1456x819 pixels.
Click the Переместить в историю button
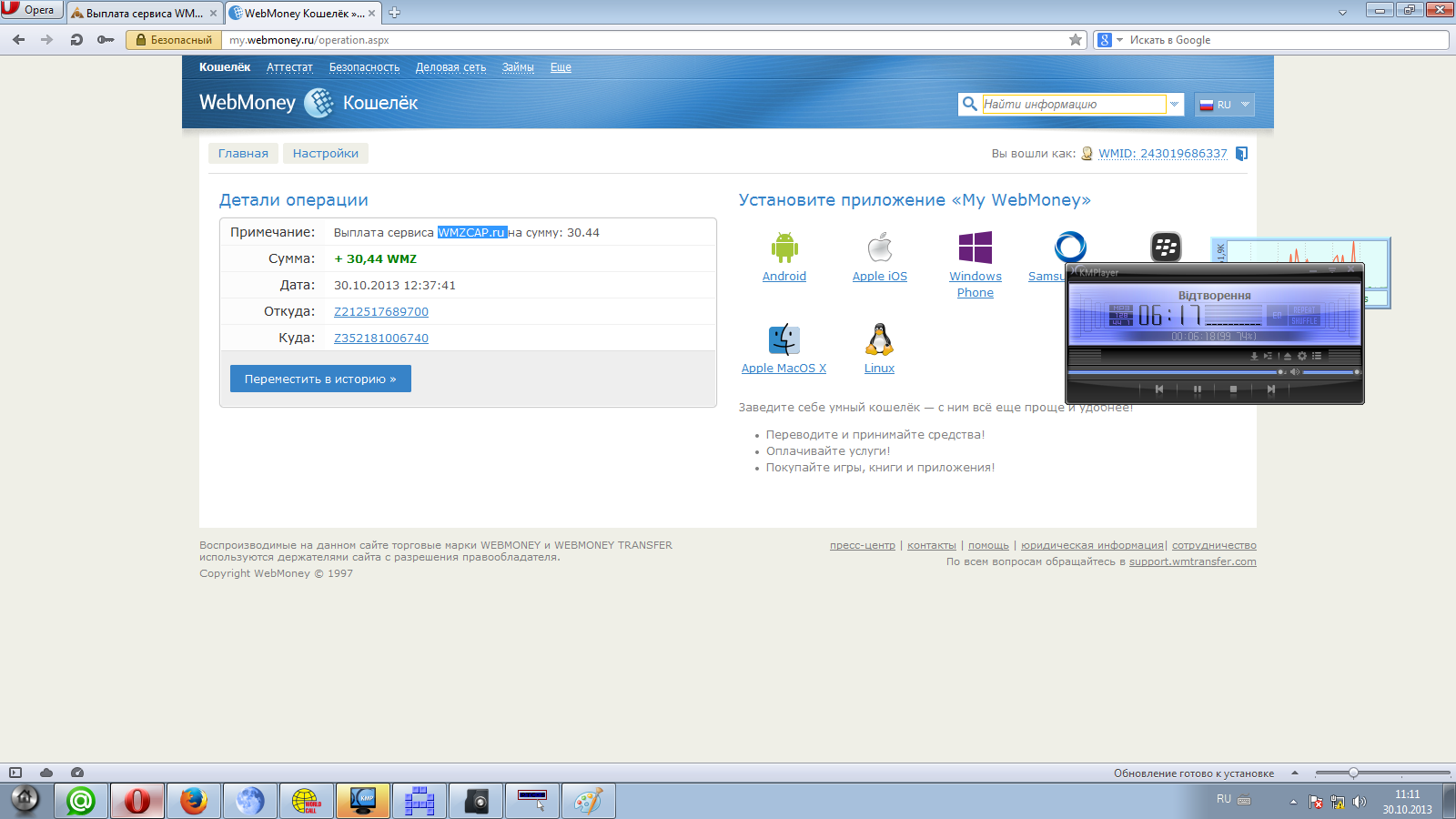point(320,379)
